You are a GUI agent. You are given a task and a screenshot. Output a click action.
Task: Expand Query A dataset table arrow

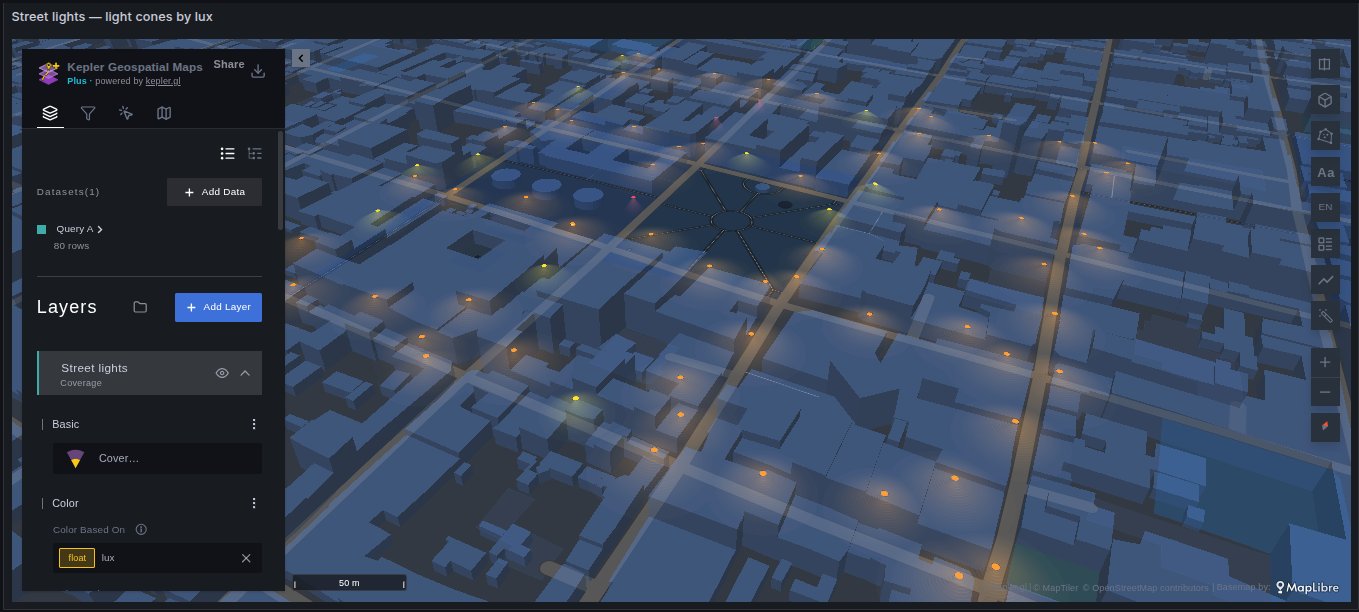tap(100, 229)
